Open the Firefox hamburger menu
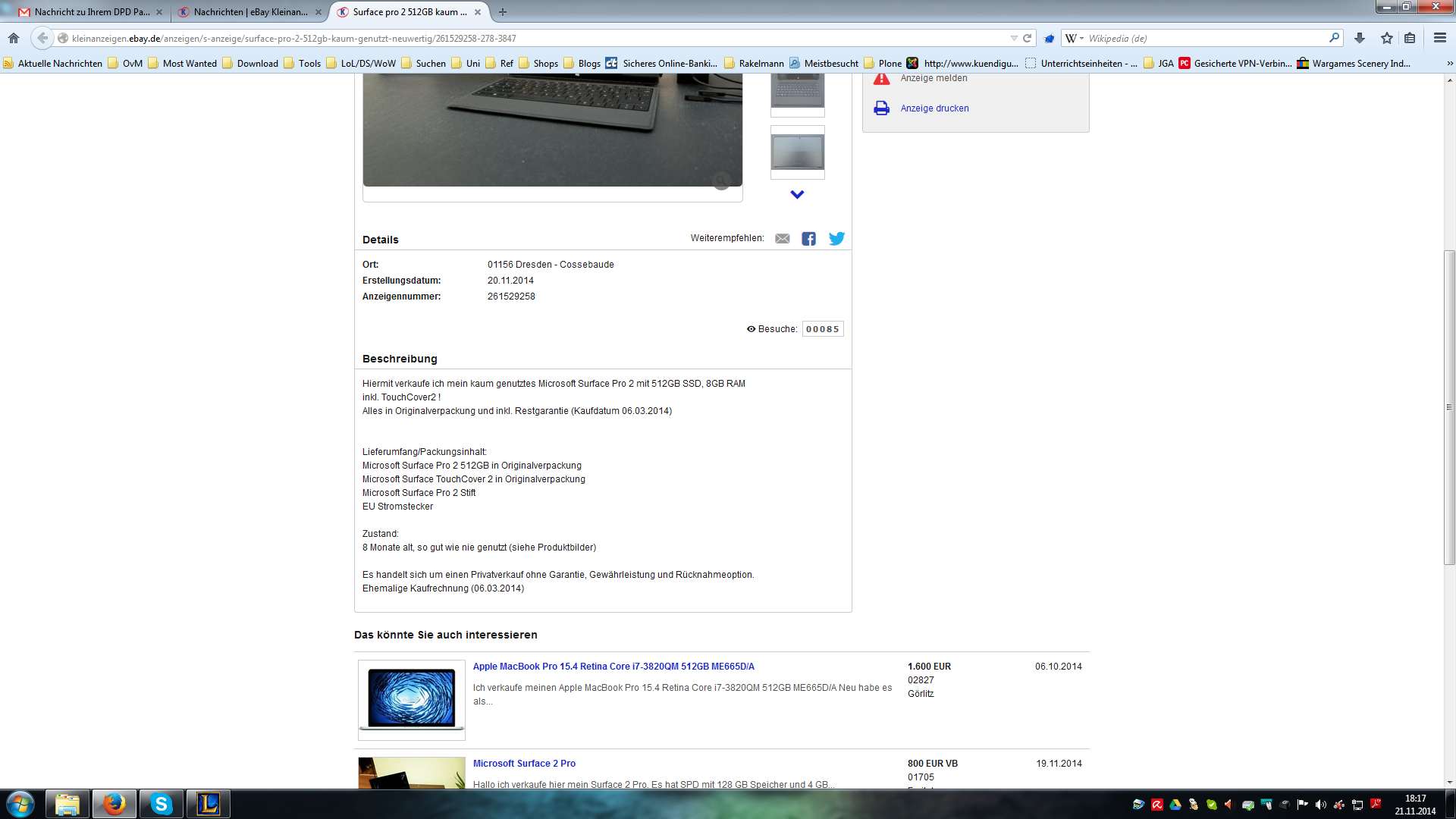This screenshot has width=1456, height=819. [x=1439, y=38]
